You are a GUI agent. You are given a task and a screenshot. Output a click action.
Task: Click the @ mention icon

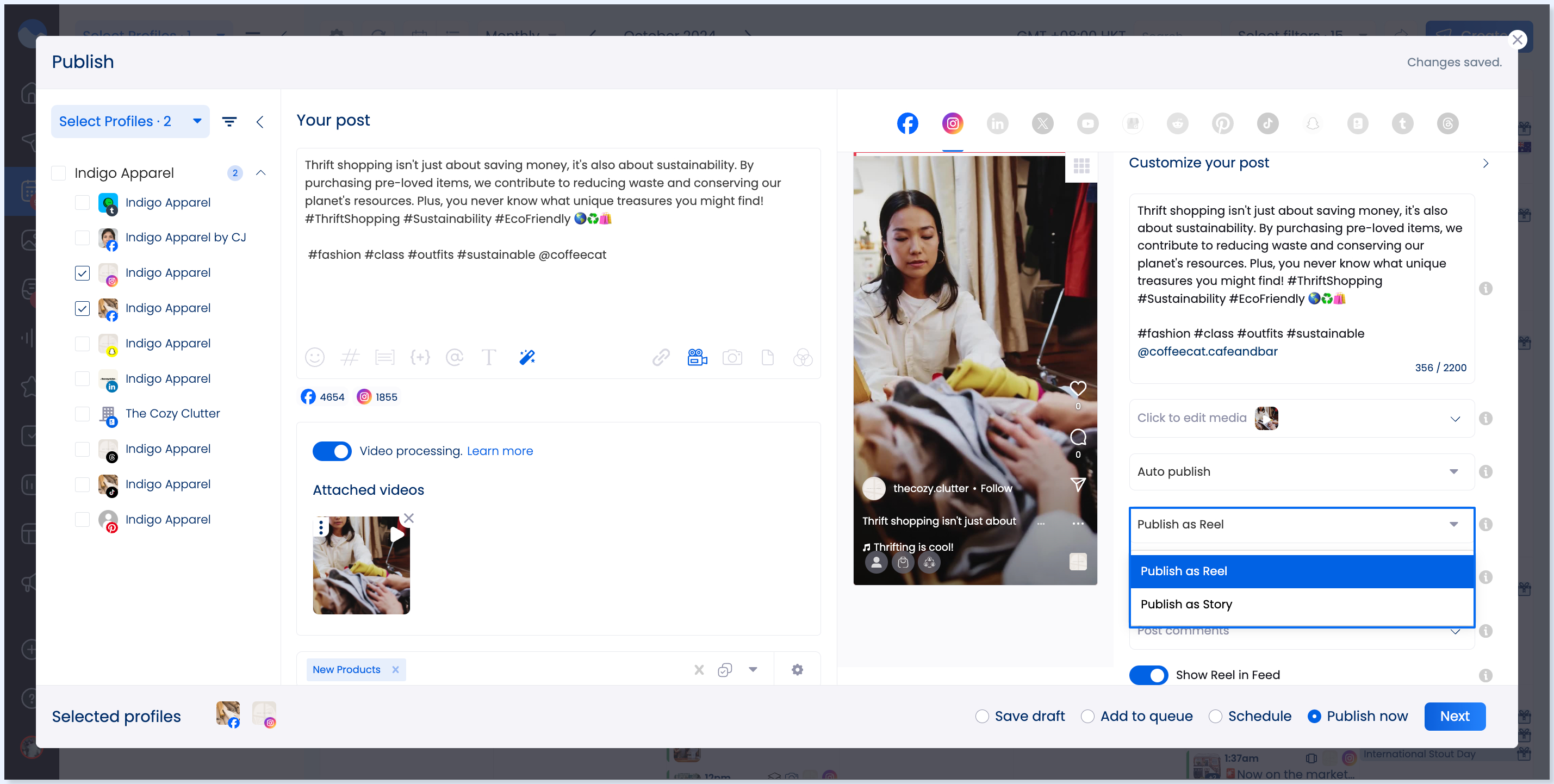454,358
